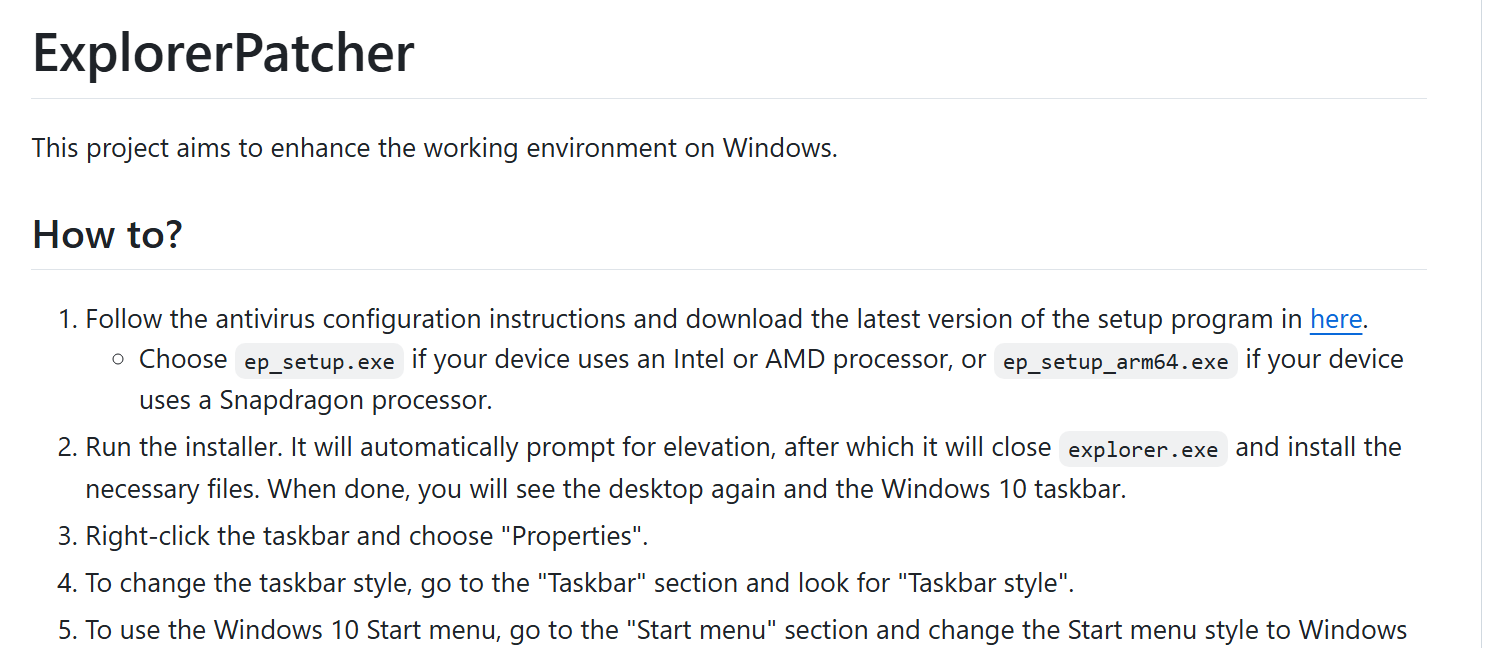Click the quoted word "Properties" in step 3
Screen dimensions: 1488x648
(577, 536)
